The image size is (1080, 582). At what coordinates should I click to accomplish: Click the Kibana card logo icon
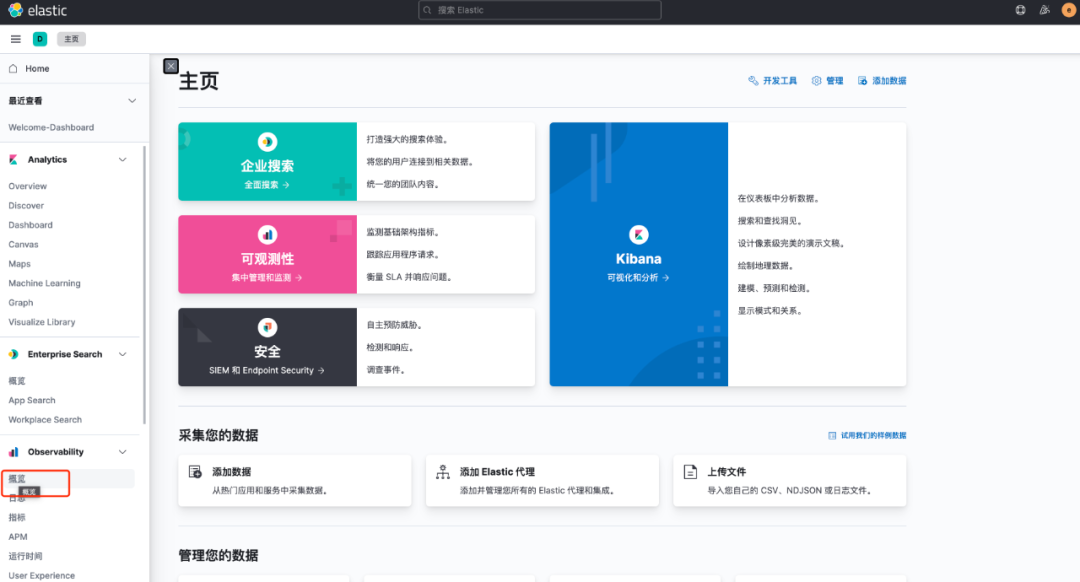[x=638, y=235]
